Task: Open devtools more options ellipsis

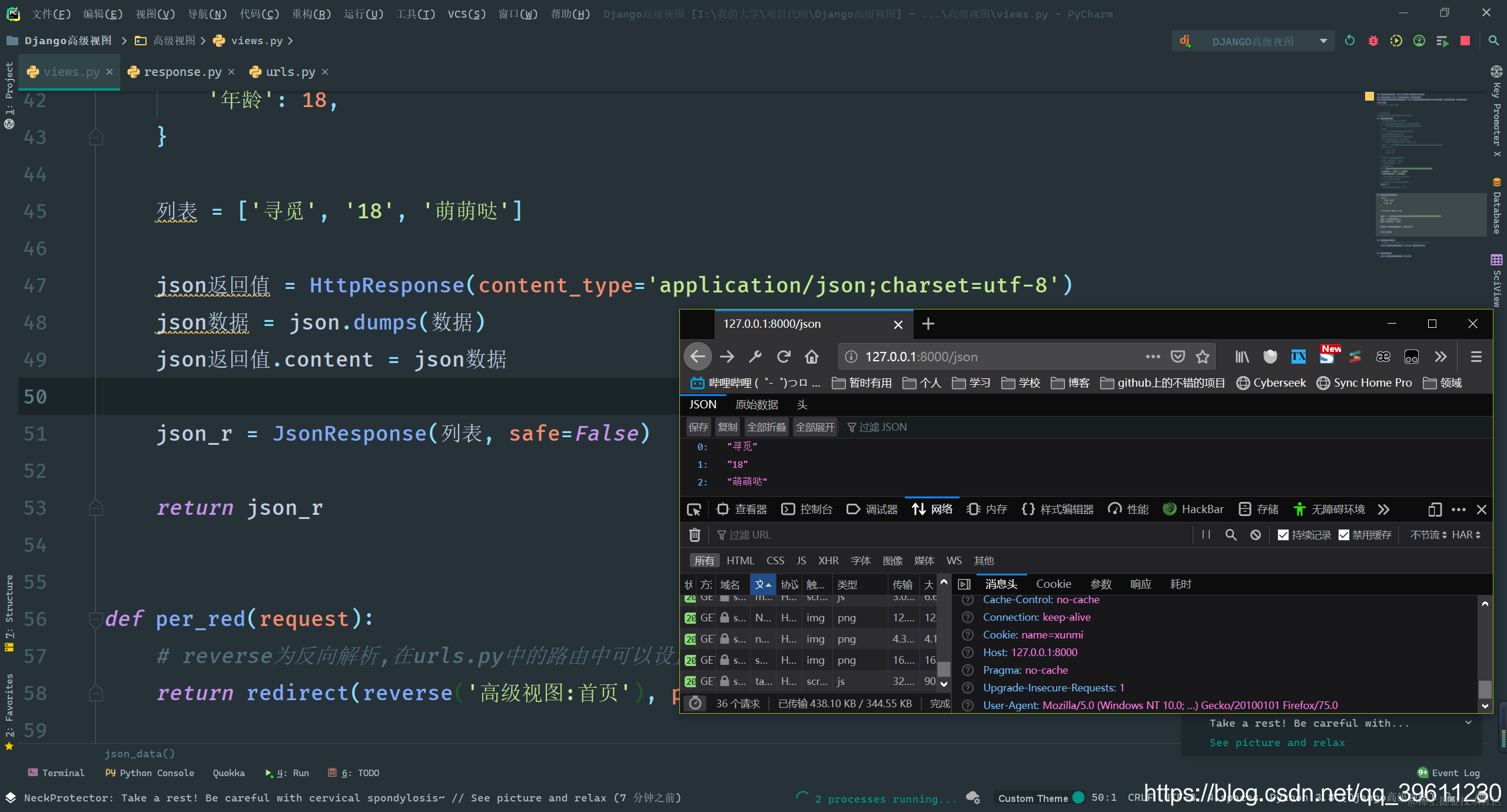Action: [x=1459, y=510]
